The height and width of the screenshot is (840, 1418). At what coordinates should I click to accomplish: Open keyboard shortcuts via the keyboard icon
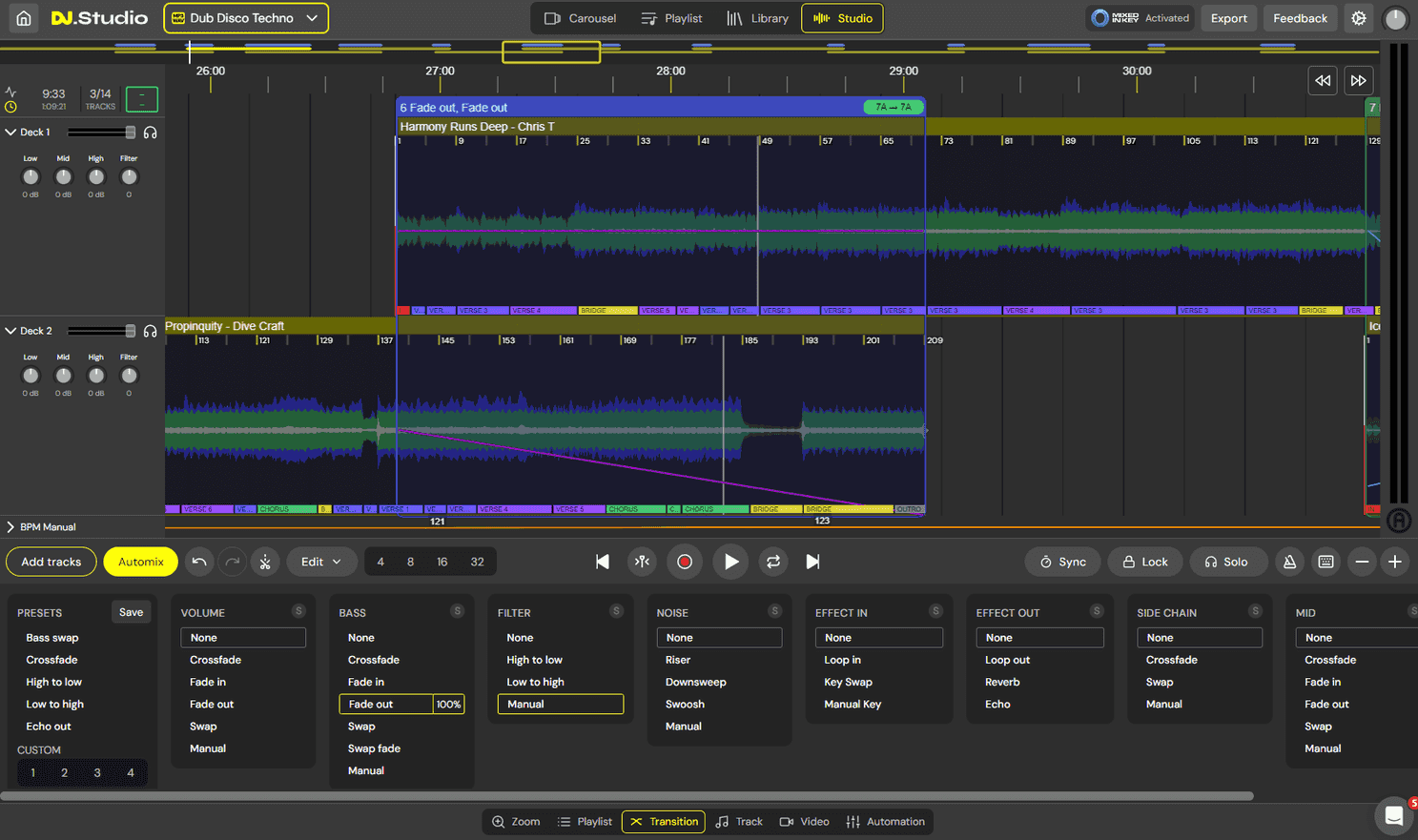1326,562
